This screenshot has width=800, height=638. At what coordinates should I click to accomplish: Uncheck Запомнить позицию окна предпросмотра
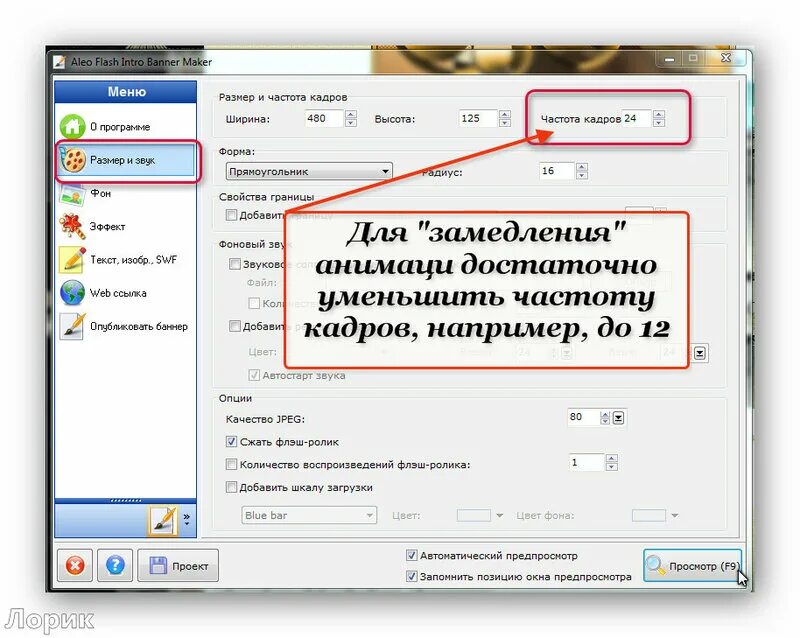pos(411,576)
